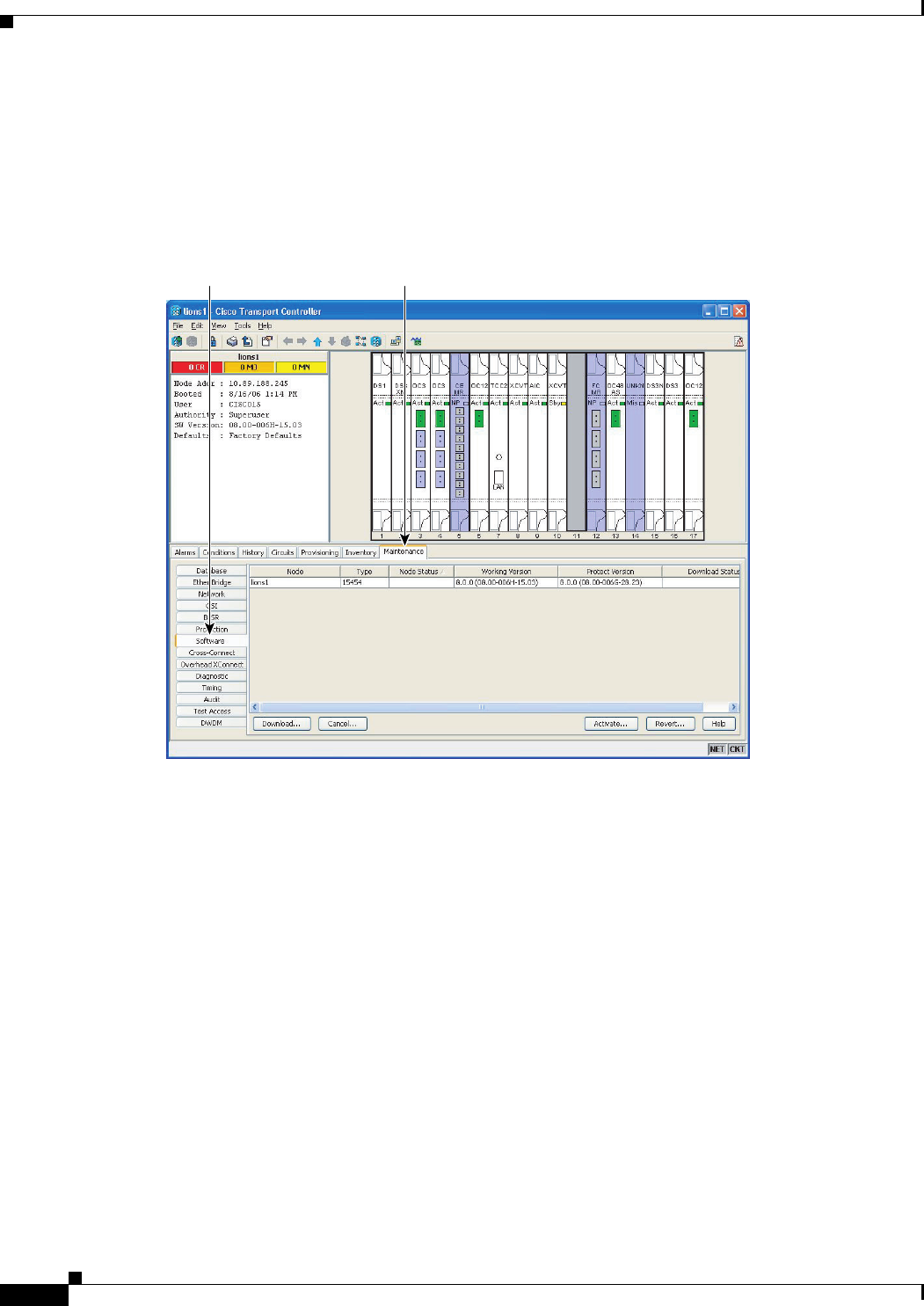
Task: Select the Maintenance tab
Action: click(x=404, y=551)
